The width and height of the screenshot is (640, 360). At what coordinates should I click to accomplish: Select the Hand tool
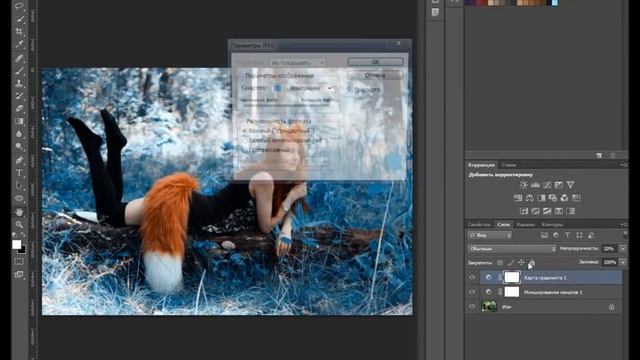pyautogui.click(x=19, y=212)
